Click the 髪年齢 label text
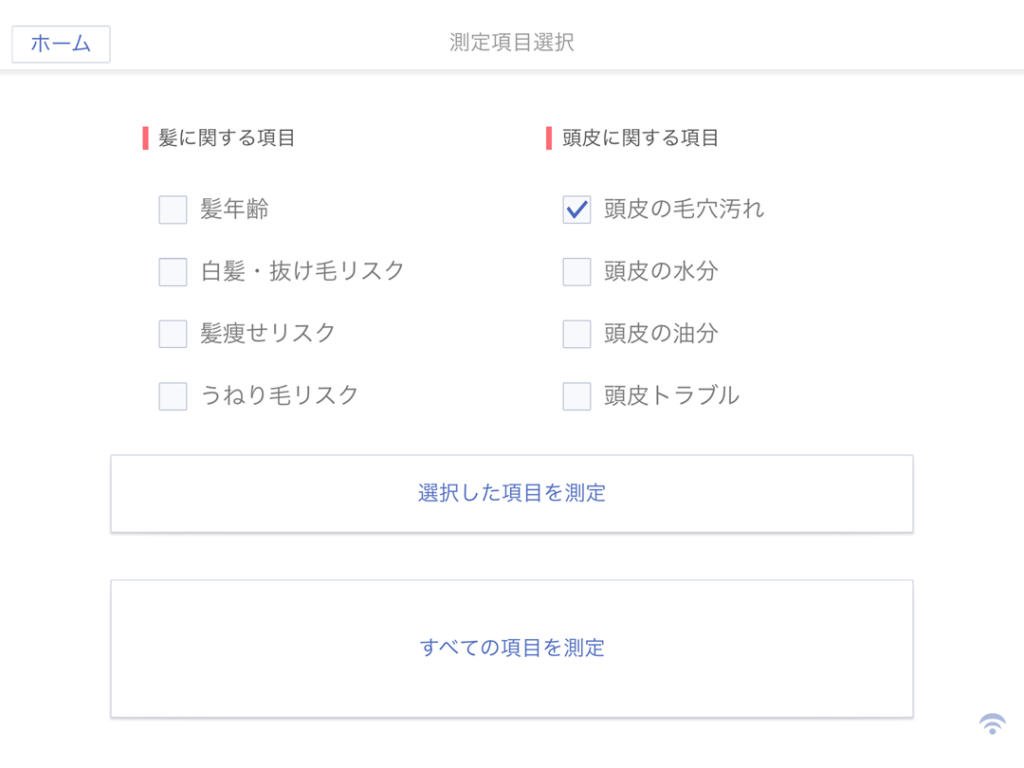The image size is (1024, 768). 235,210
